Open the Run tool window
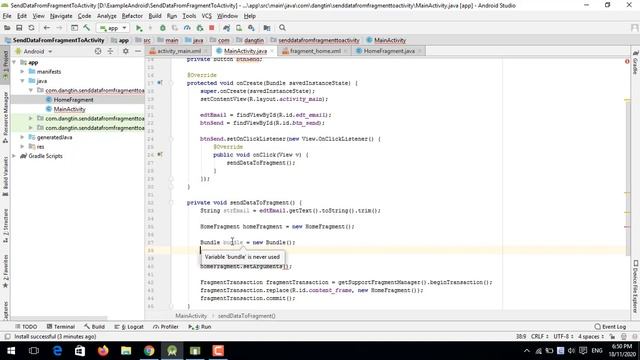Image resolution: width=640 pixels, height=360 pixels. point(200,327)
